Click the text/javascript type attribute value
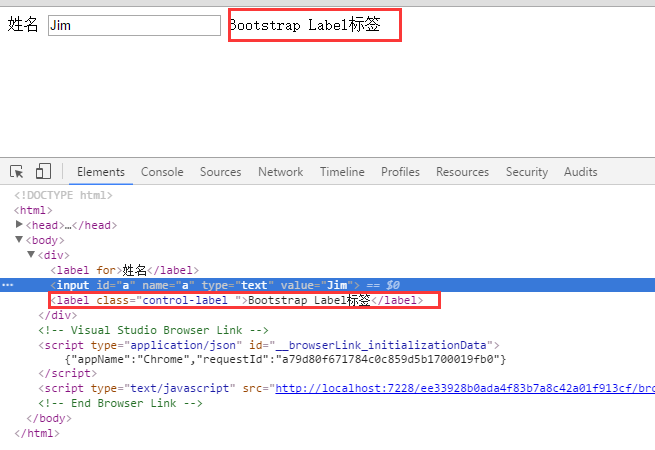The width and height of the screenshot is (655, 450). coord(180,388)
